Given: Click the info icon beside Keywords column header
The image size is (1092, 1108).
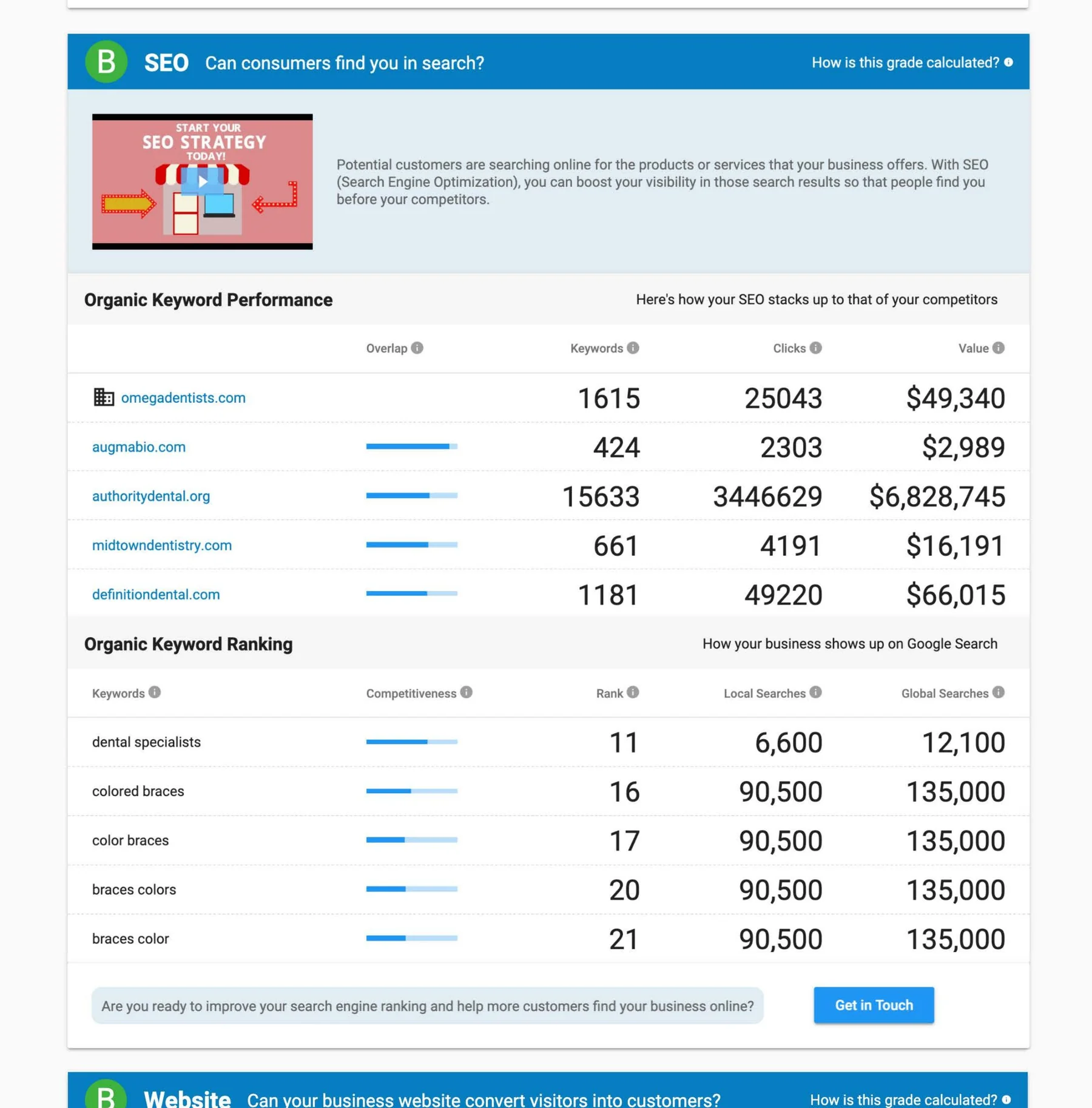Looking at the screenshot, I should [x=633, y=348].
